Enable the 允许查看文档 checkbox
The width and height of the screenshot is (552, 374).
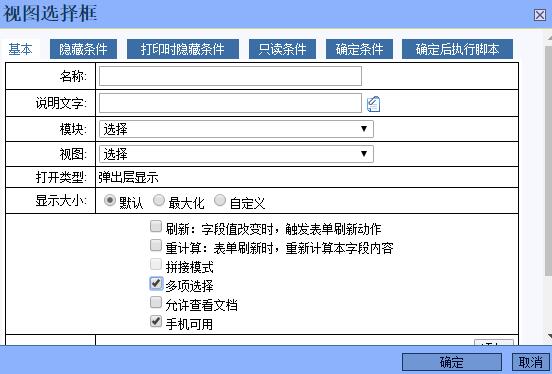tap(156, 303)
